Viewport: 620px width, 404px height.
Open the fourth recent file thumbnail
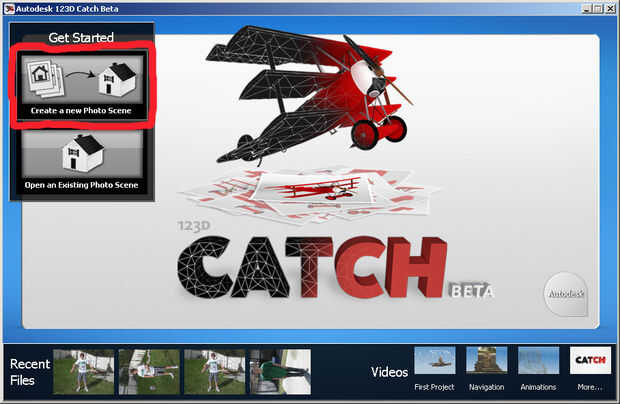click(280, 372)
